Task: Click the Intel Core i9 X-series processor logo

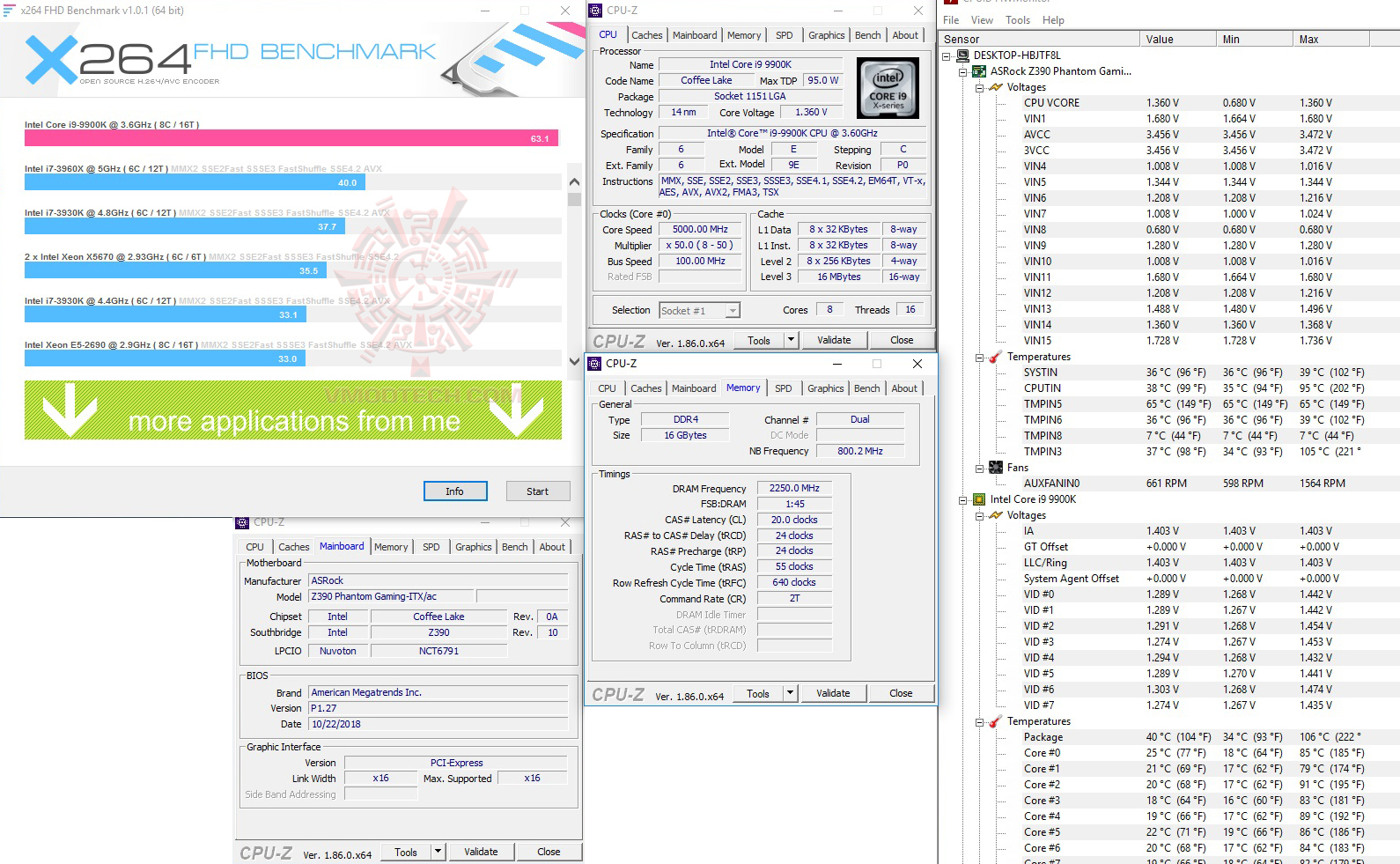Action: coord(888,88)
